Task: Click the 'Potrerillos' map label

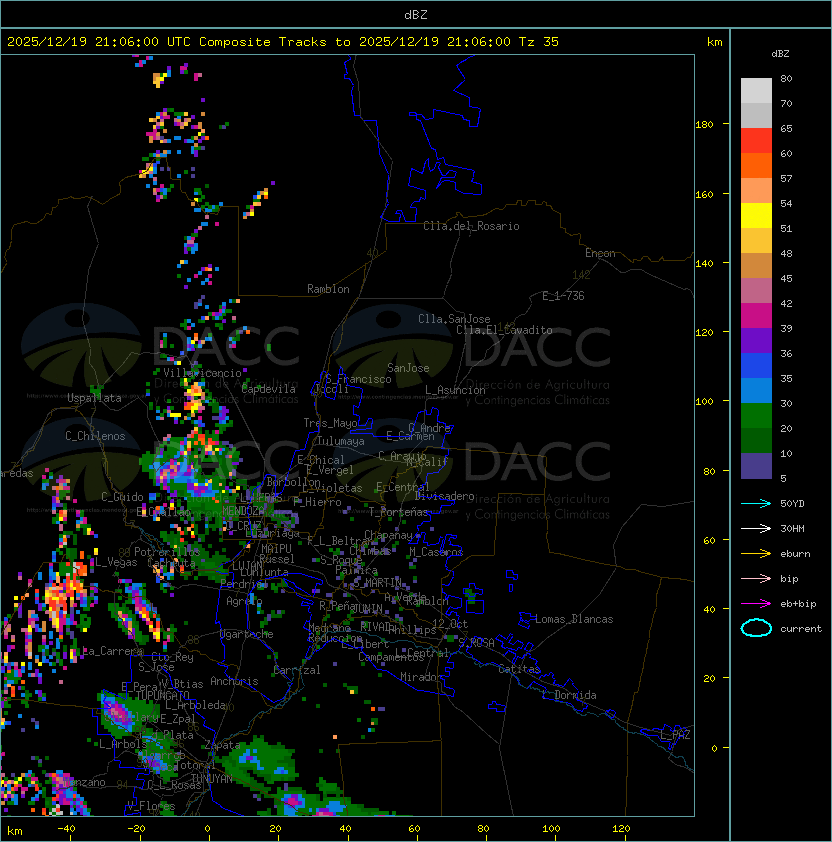Action: [x=167, y=552]
